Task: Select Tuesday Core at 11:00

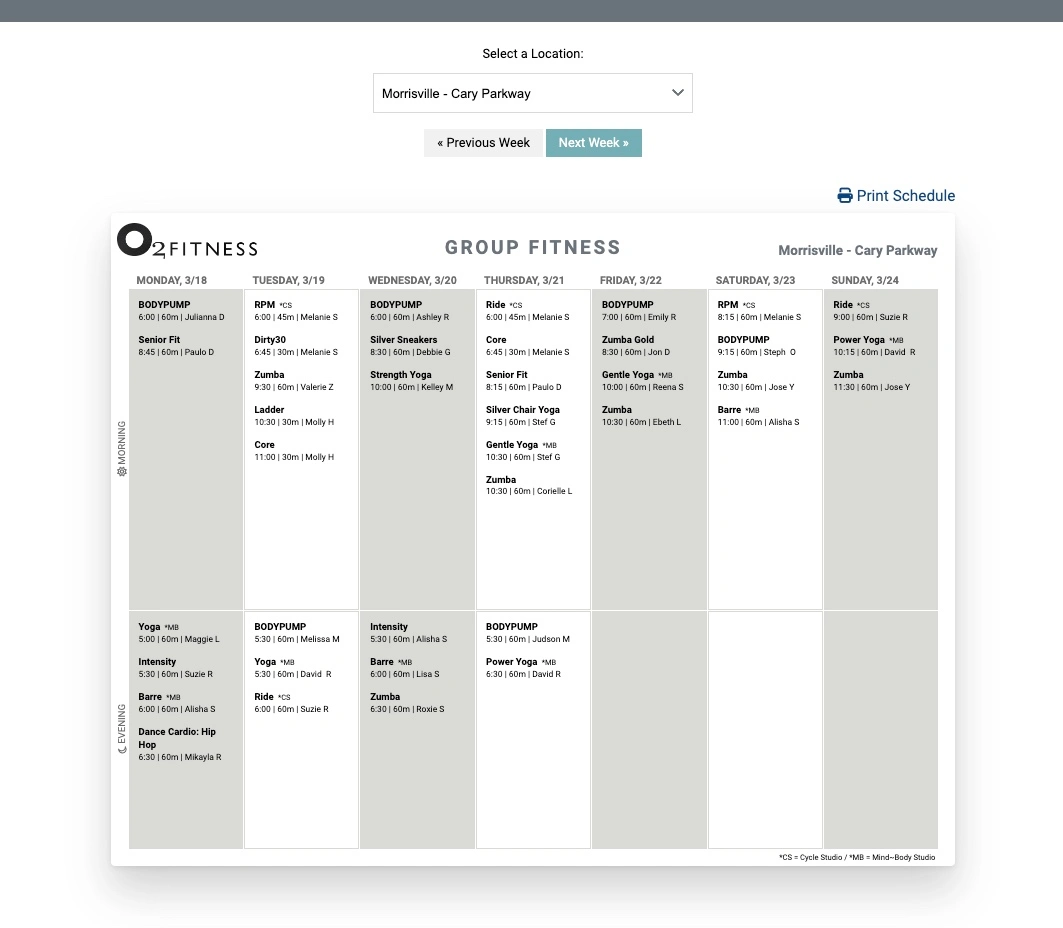Action: pyautogui.click(x=294, y=451)
